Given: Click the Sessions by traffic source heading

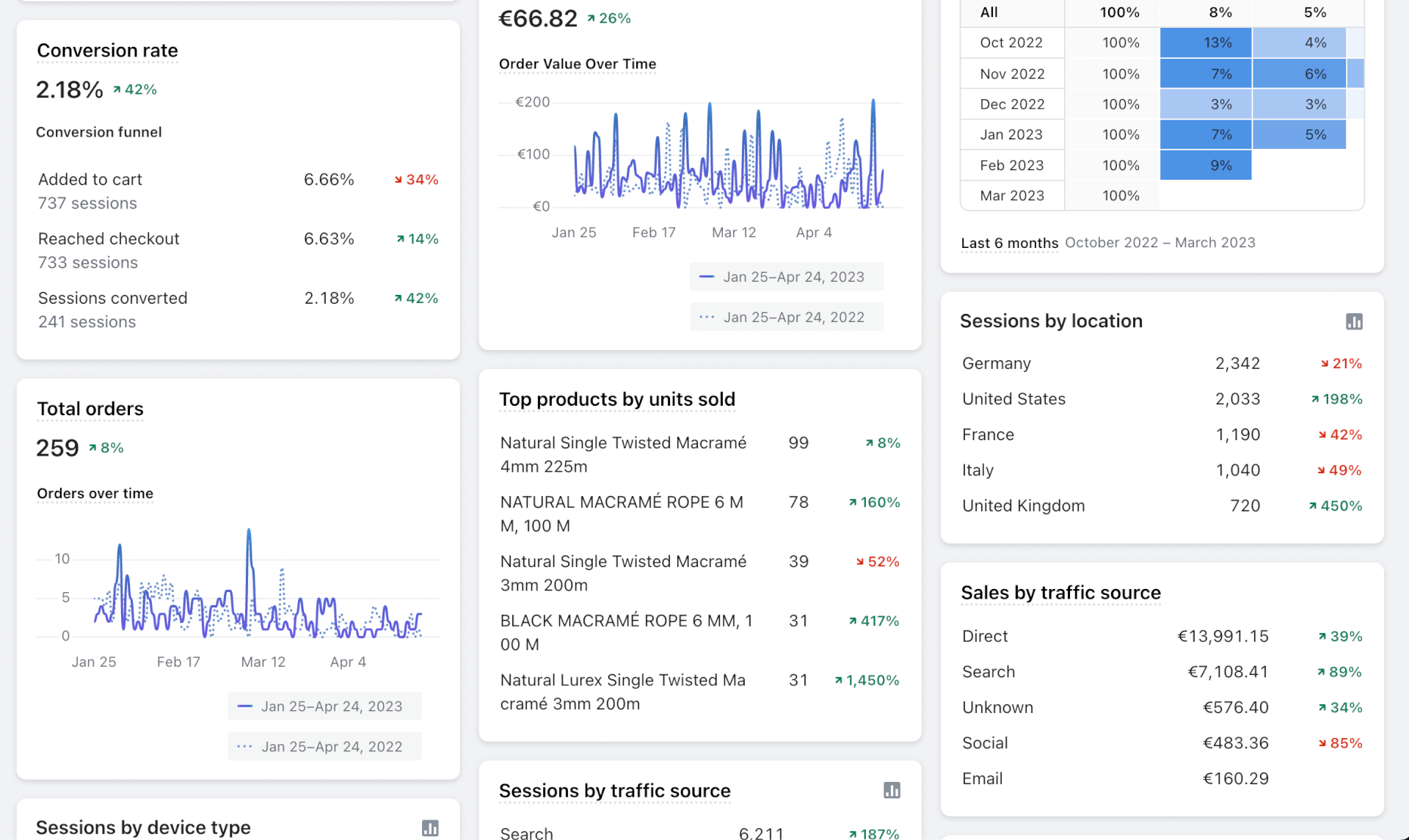Looking at the screenshot, I should (x=615, y=791).
